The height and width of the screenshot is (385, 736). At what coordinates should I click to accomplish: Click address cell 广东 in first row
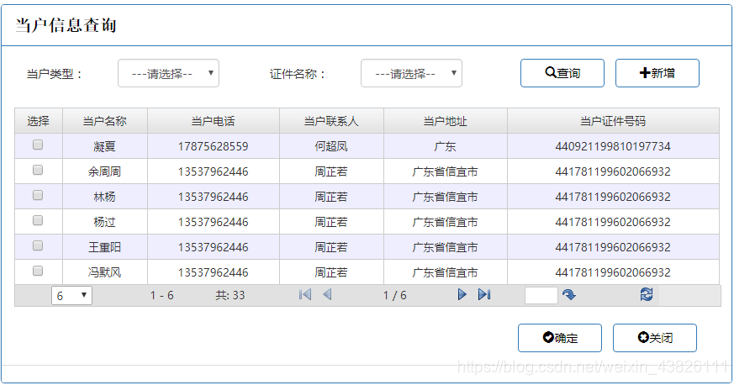pyautogui.click(x=445, y=146)
